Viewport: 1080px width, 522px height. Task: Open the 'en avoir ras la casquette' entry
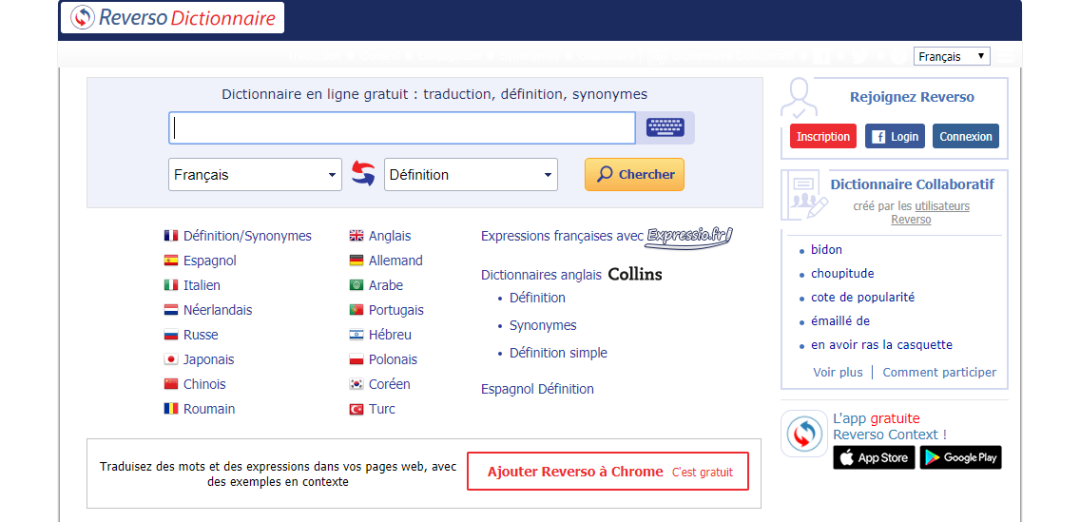pyautogui.click(x=882, y=345)
